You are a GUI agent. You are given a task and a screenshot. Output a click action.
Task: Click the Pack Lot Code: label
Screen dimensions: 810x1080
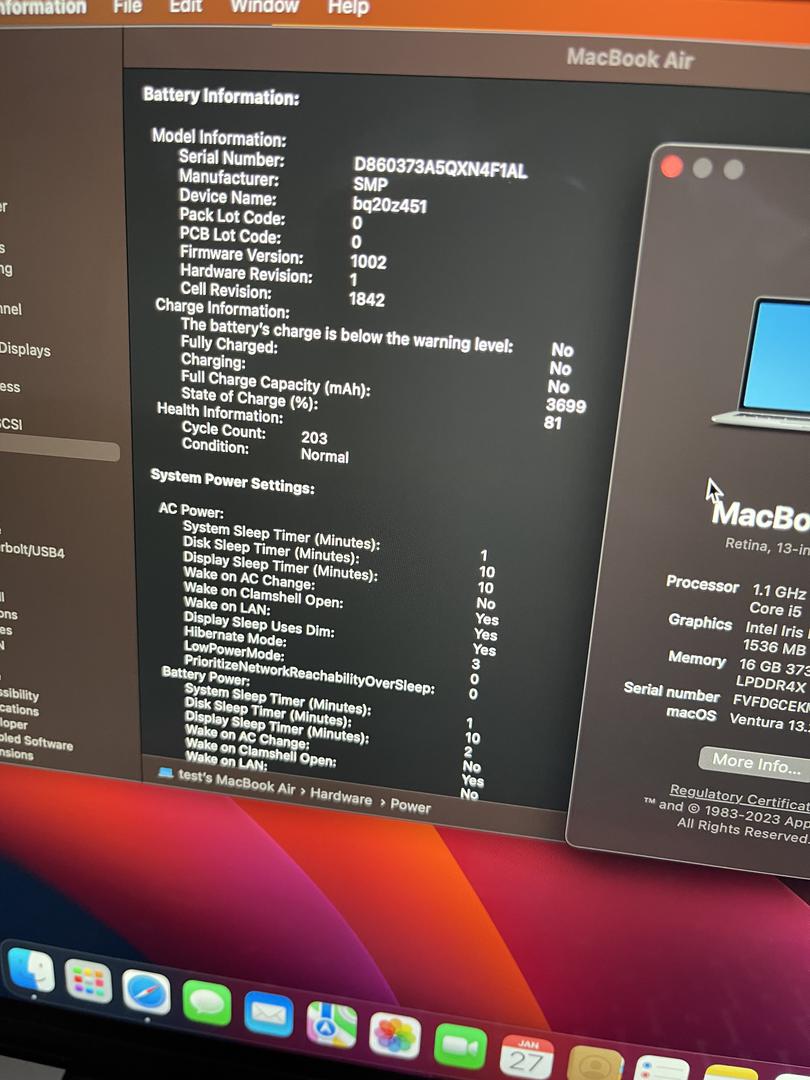pyautogui.click(x=233, y=216)
